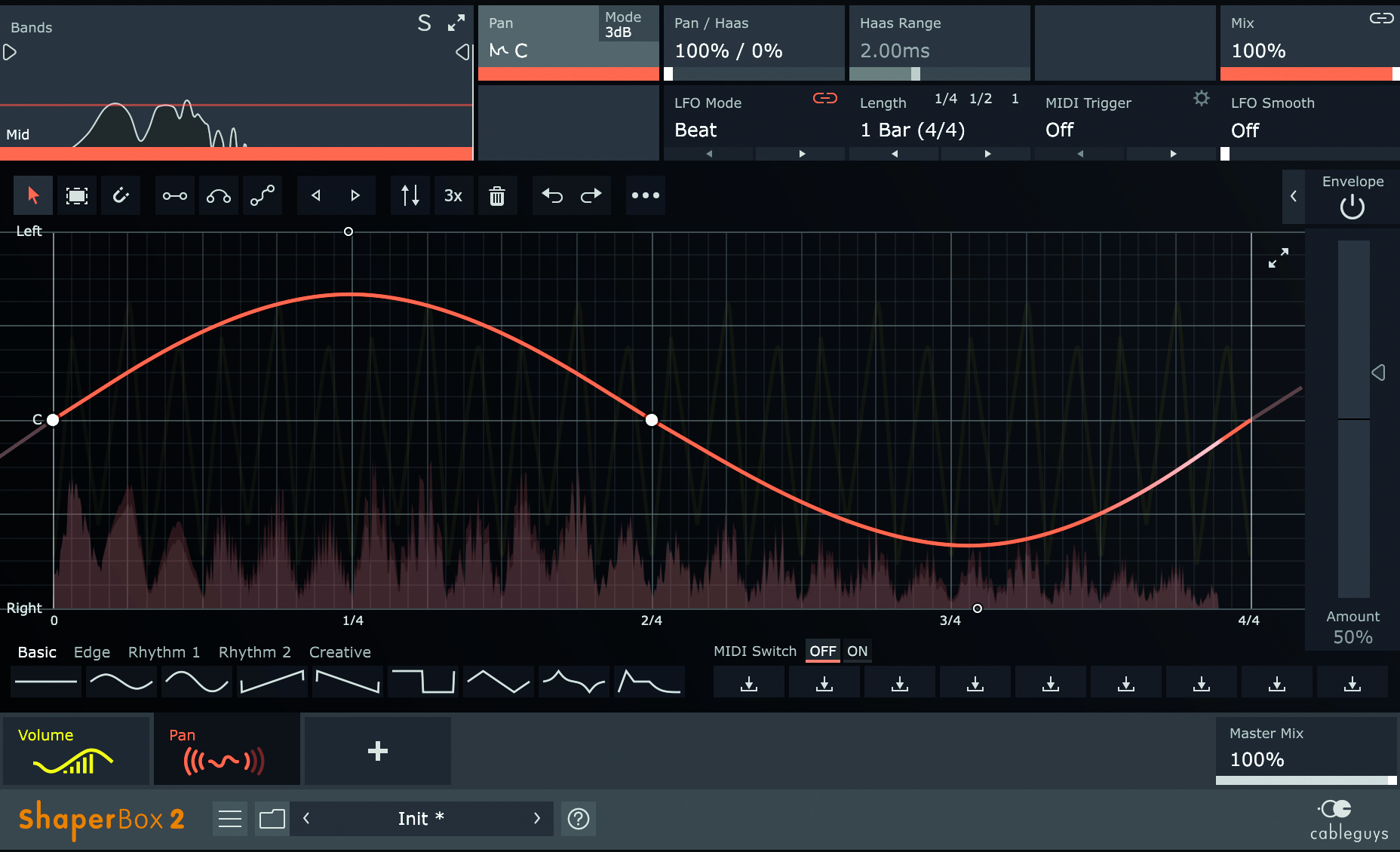Load the square wave preset
The height and width of the screenshot is (852, 1400).
tap(423, 682)
